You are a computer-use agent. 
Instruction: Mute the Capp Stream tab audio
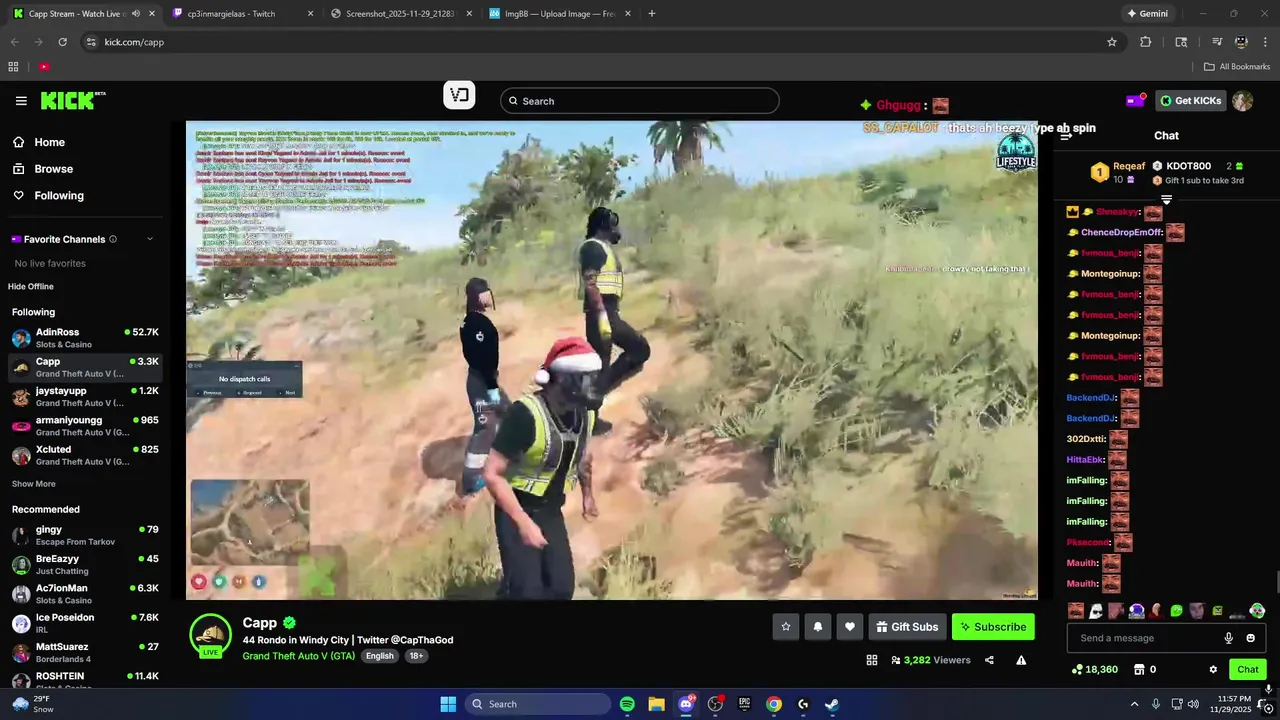[x=136, y=14]
